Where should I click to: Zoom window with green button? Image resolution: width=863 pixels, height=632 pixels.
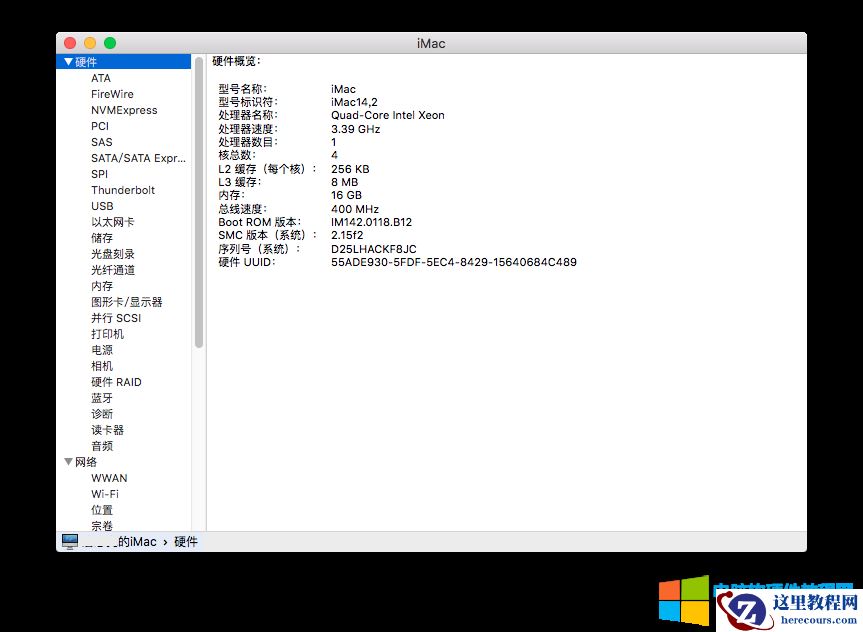point(110,43)
